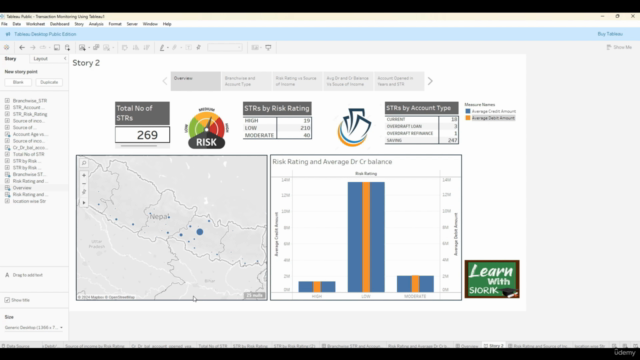Open the story Size dropdown
The width and height of the screenshot is (640, 360).
coord(34,327)
